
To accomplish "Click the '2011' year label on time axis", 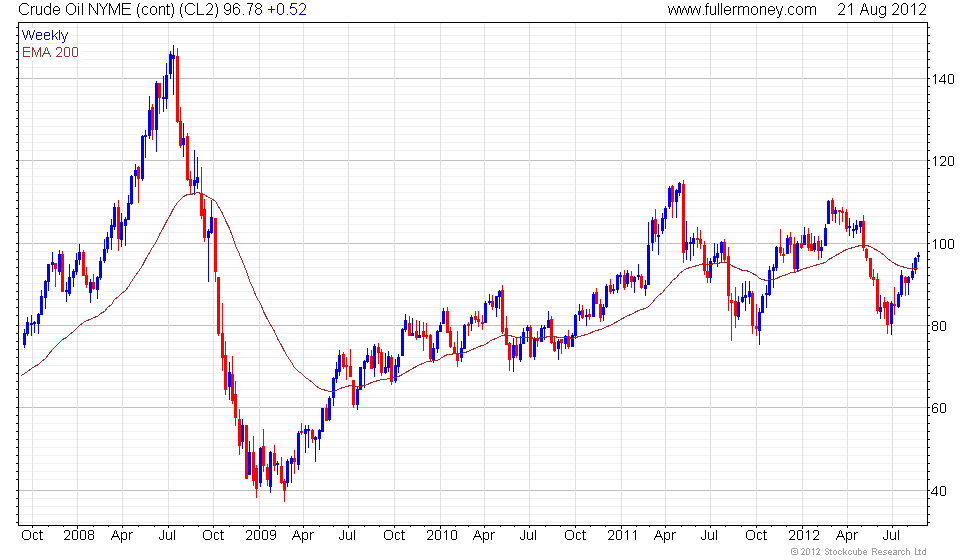I will click(x=622, y=536).
